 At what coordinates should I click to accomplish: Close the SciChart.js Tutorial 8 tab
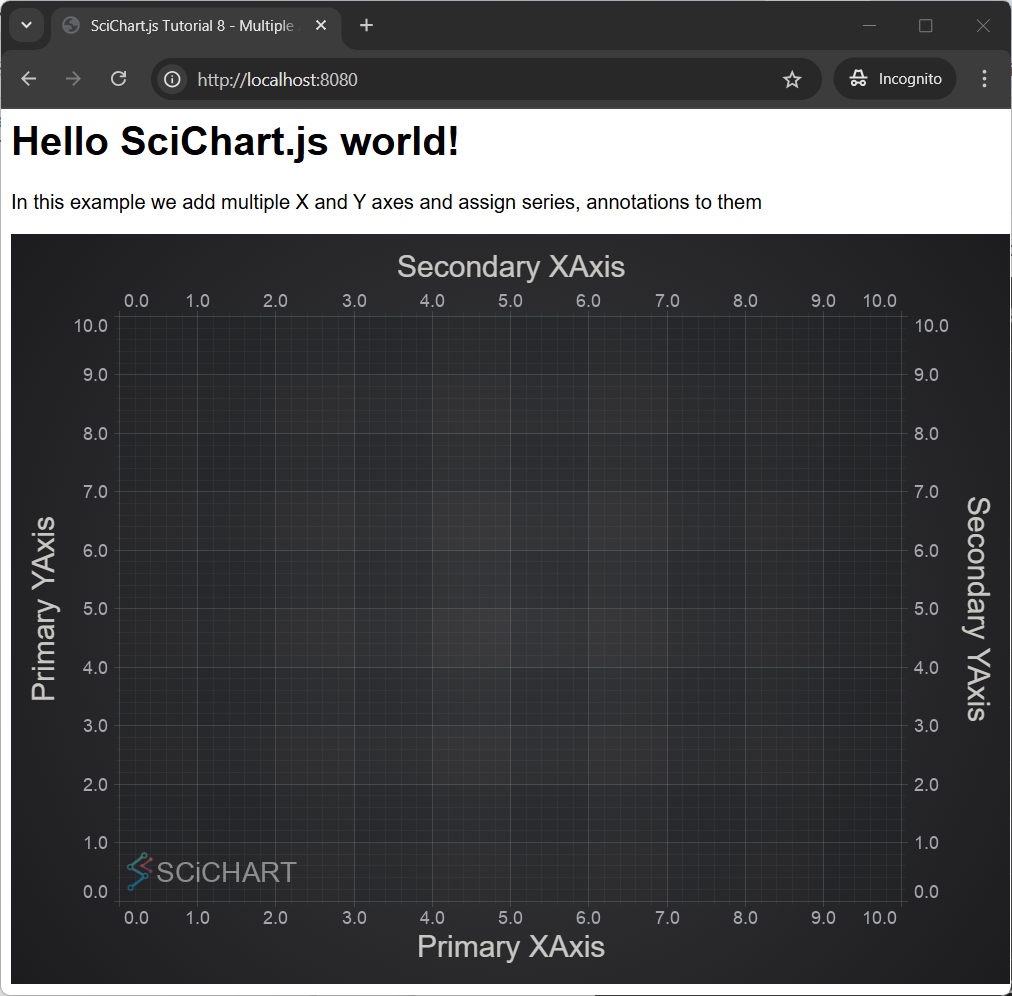click(x=321, y=26)
